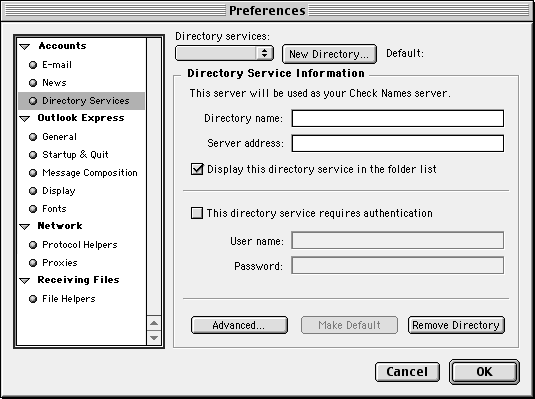Screen dimensions: 535x399
Task: Click the category list scroll down arrow
Action: point(154,338)
